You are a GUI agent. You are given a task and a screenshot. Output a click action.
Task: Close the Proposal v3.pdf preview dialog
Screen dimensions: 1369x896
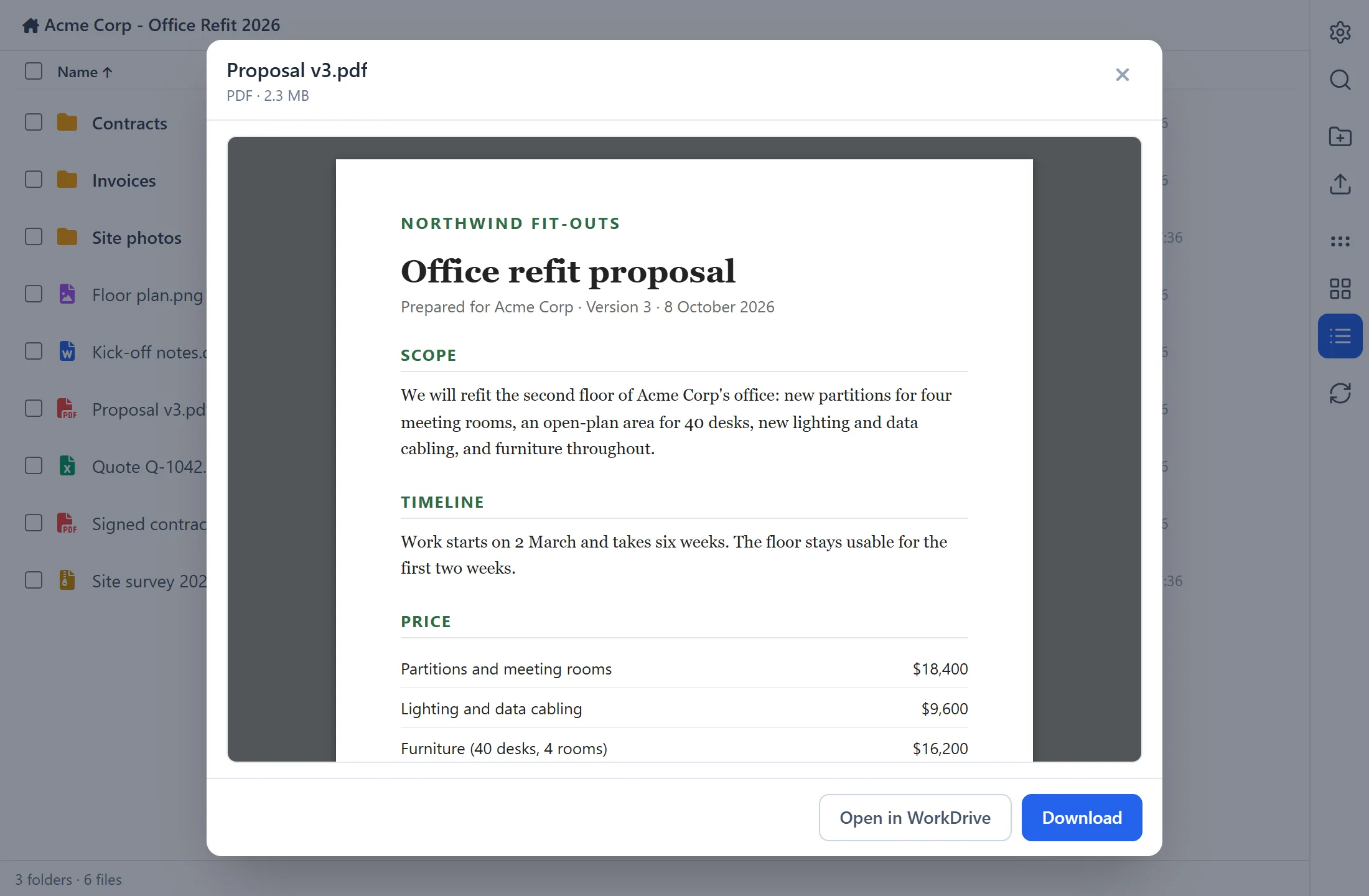1122,75
